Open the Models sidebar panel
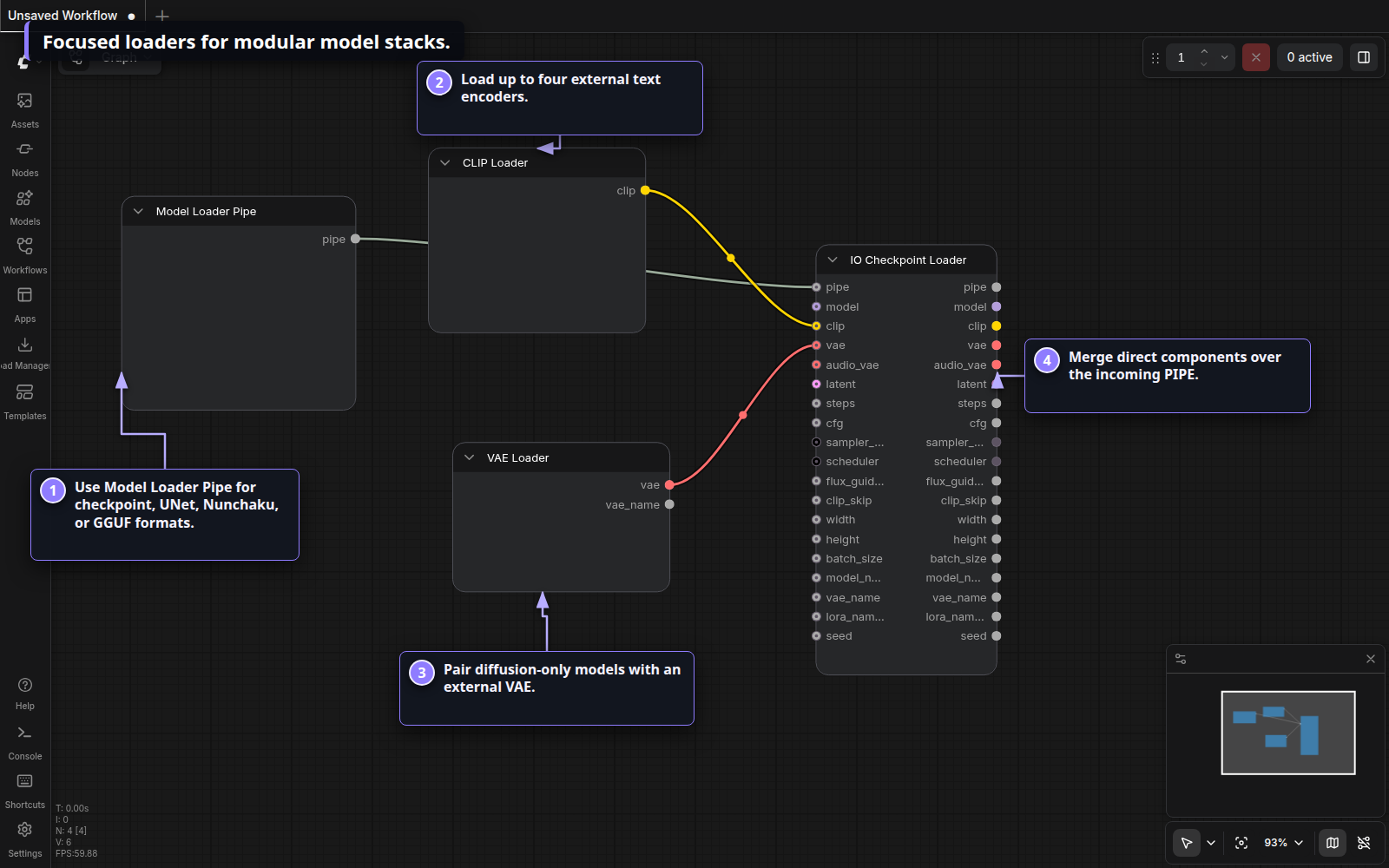This screenshot has height=868, width=1389. 25,208
